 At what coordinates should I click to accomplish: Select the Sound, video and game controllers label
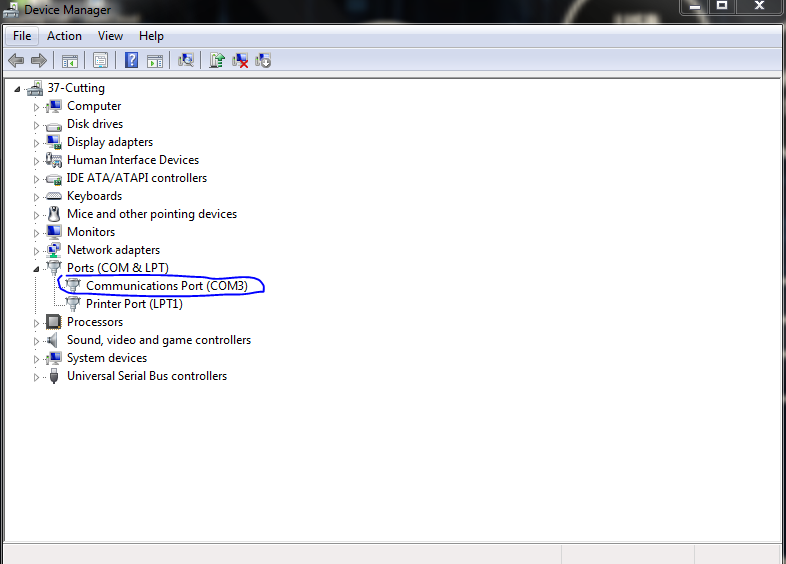(x=159, y=340)
